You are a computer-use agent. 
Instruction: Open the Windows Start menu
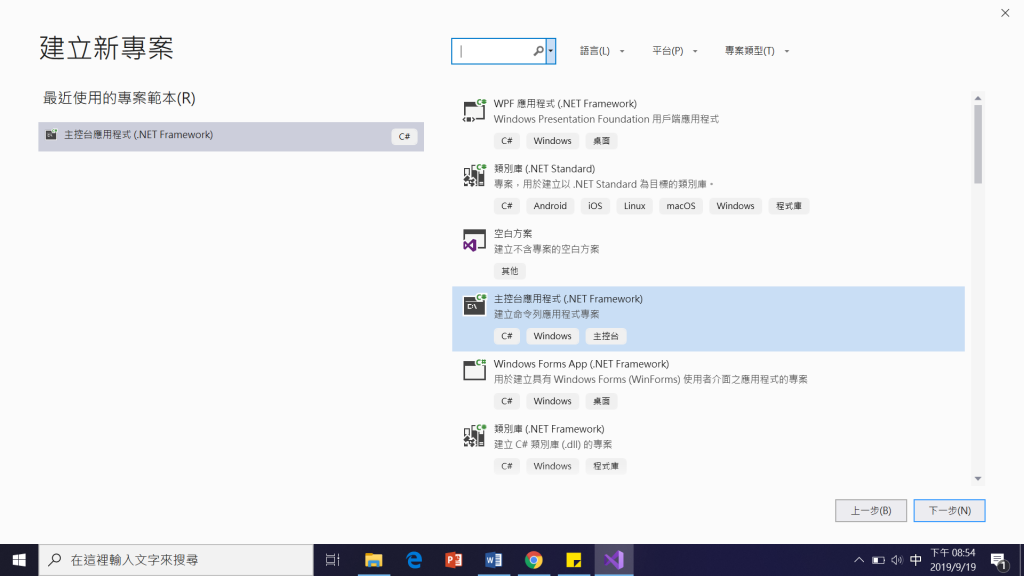point(19,560)
